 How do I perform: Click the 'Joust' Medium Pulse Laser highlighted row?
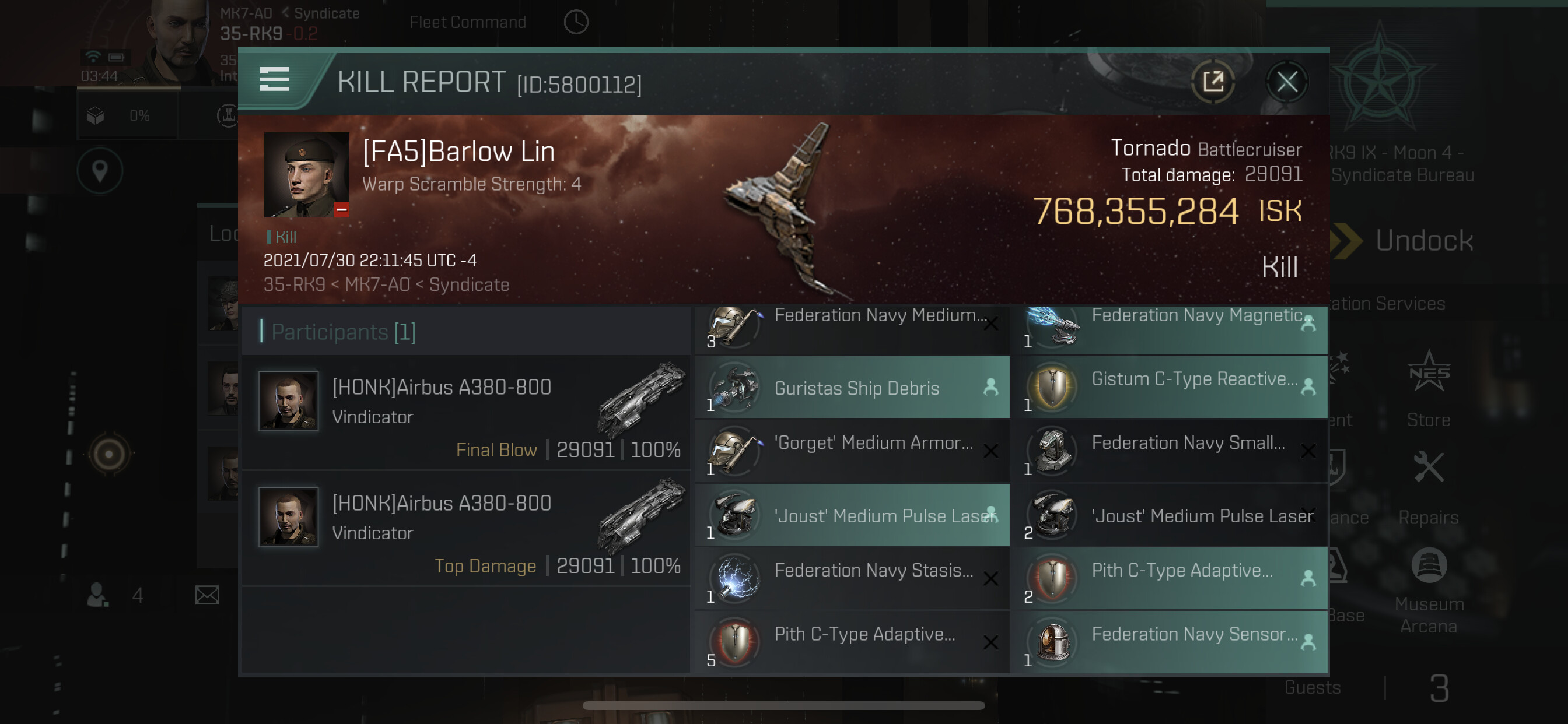pyautogui.click(x=852, y=515)
